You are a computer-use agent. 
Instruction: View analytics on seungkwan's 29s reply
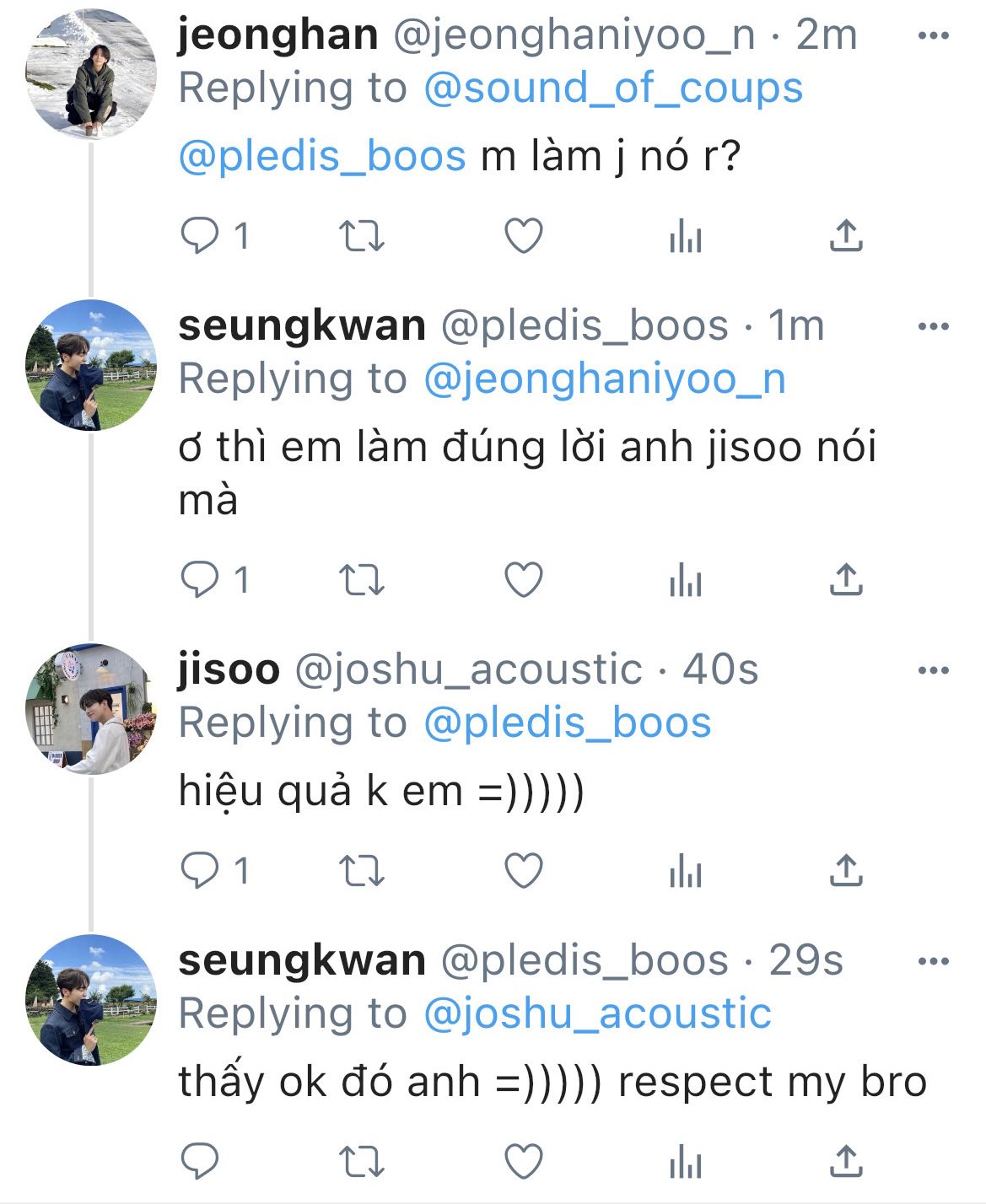pyautogui.click(x=685, y=1163)
